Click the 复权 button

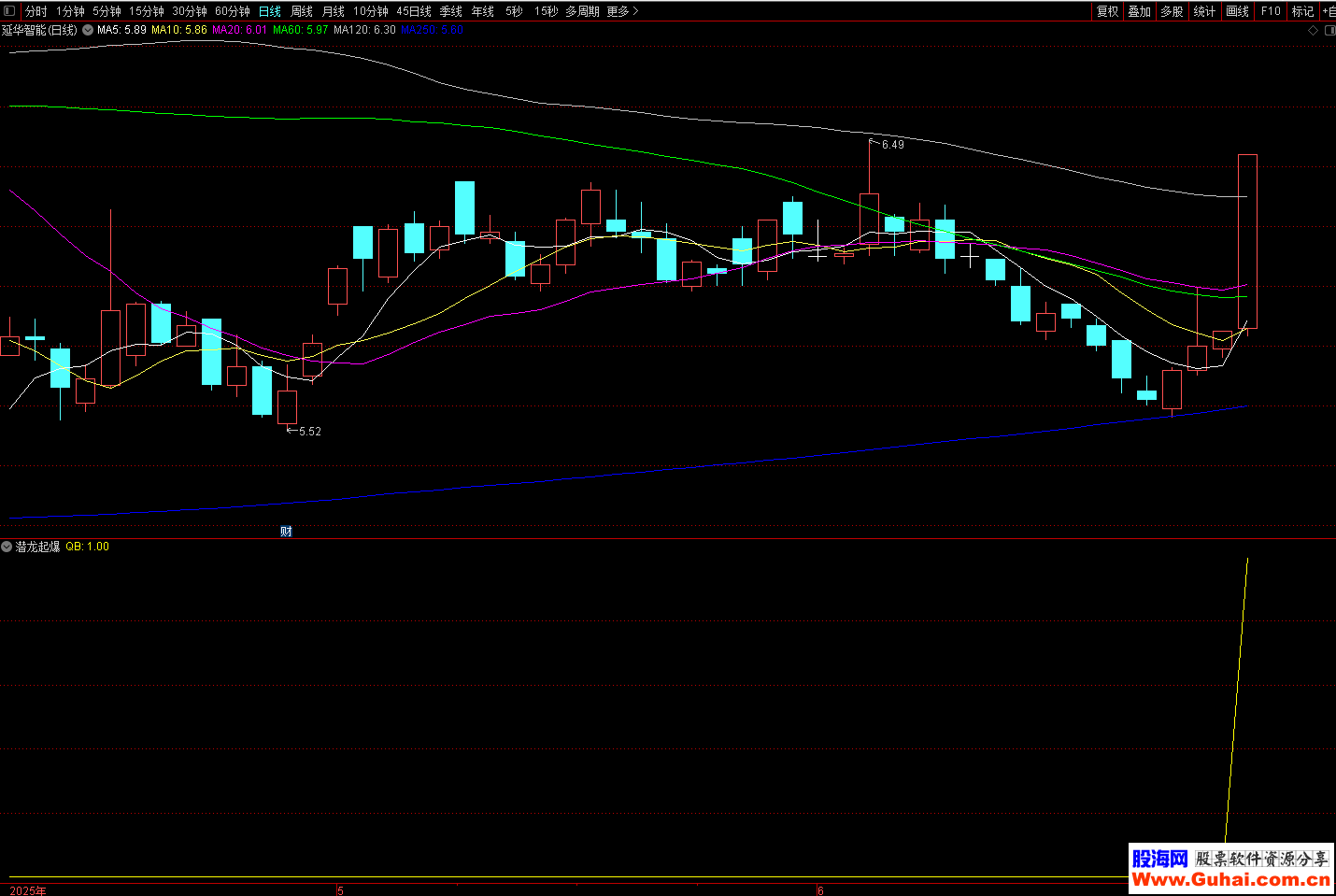click(x=1108, y=11)
